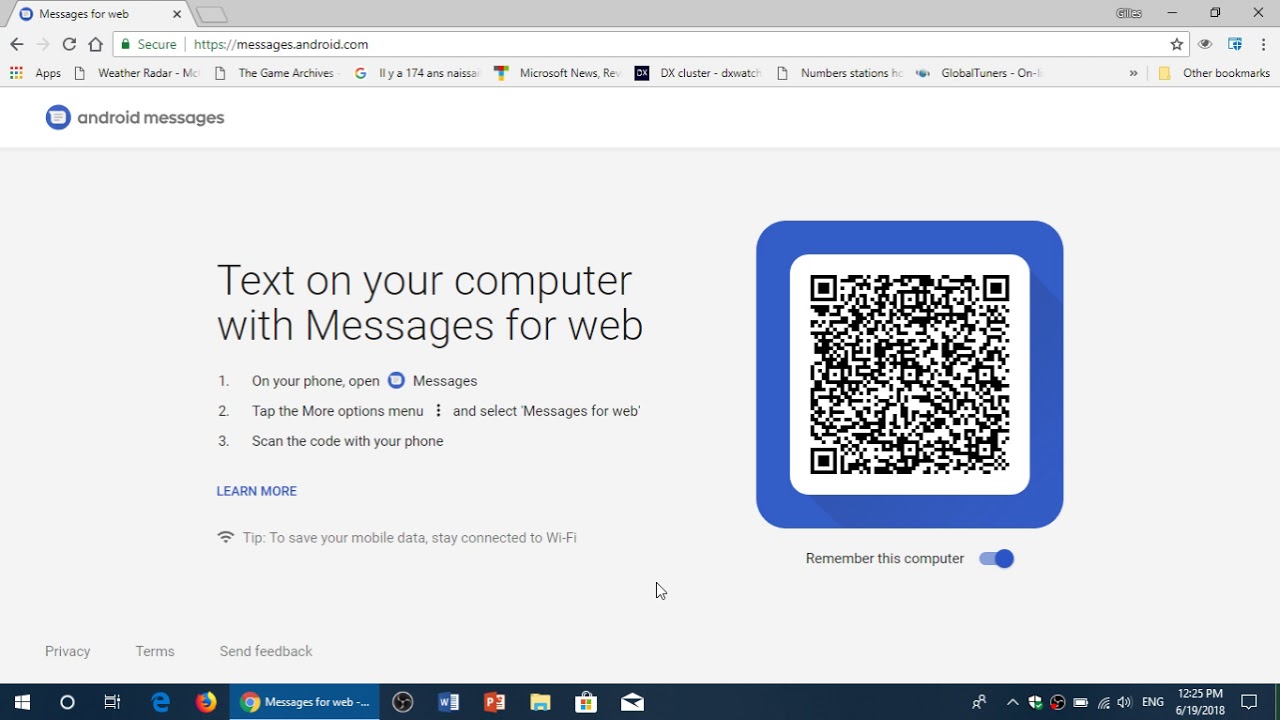Click the QR code image
Screen dimensions: 1280x720
910,374
